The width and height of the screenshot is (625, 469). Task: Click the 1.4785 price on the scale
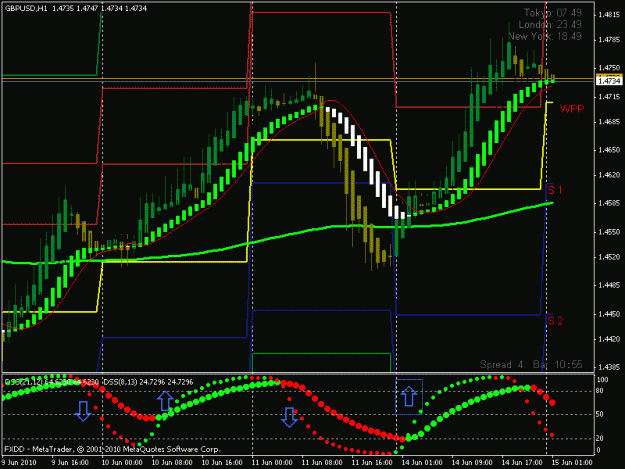click(x=609, y=40)
